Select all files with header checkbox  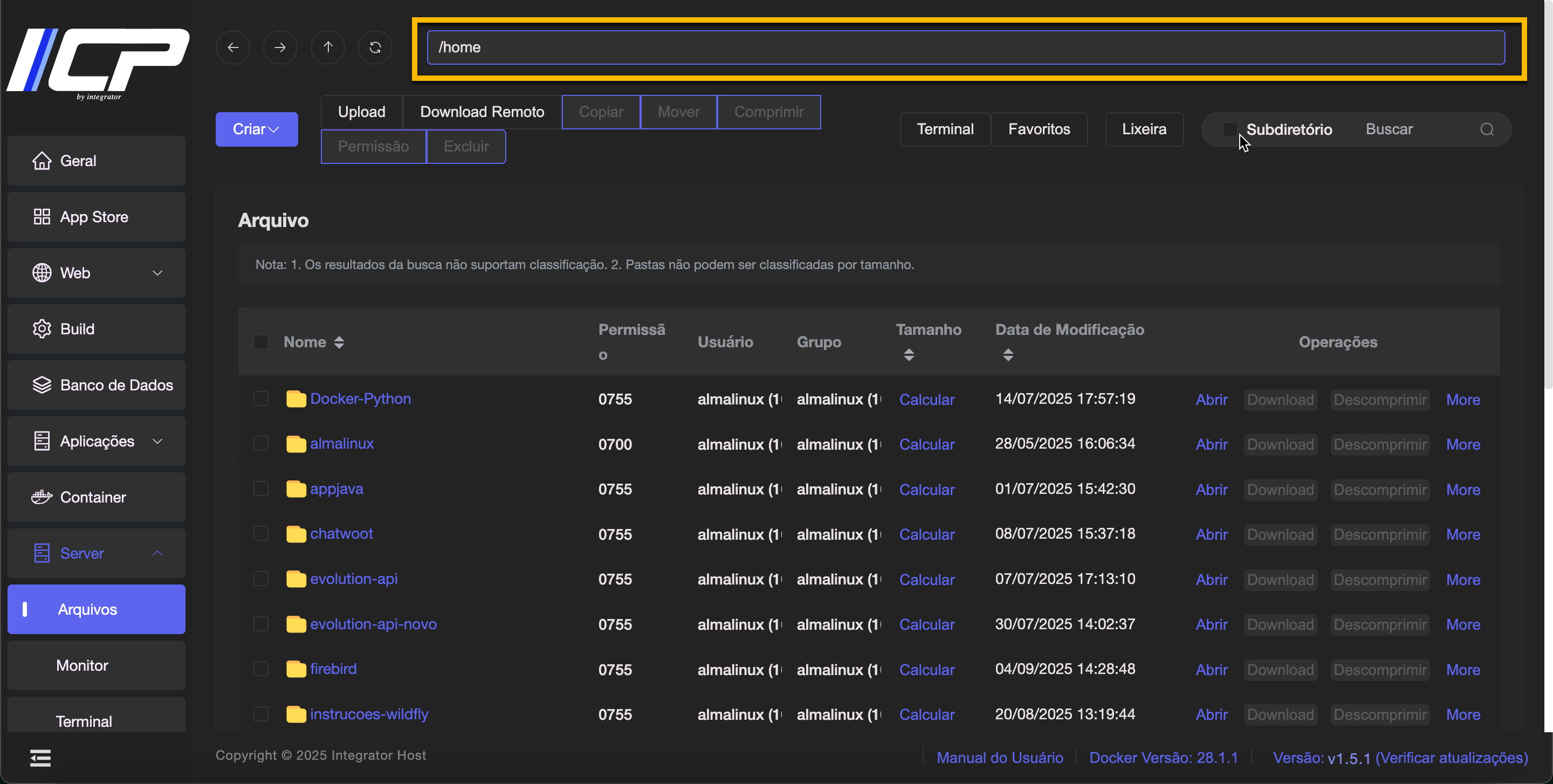pos(260,342)
